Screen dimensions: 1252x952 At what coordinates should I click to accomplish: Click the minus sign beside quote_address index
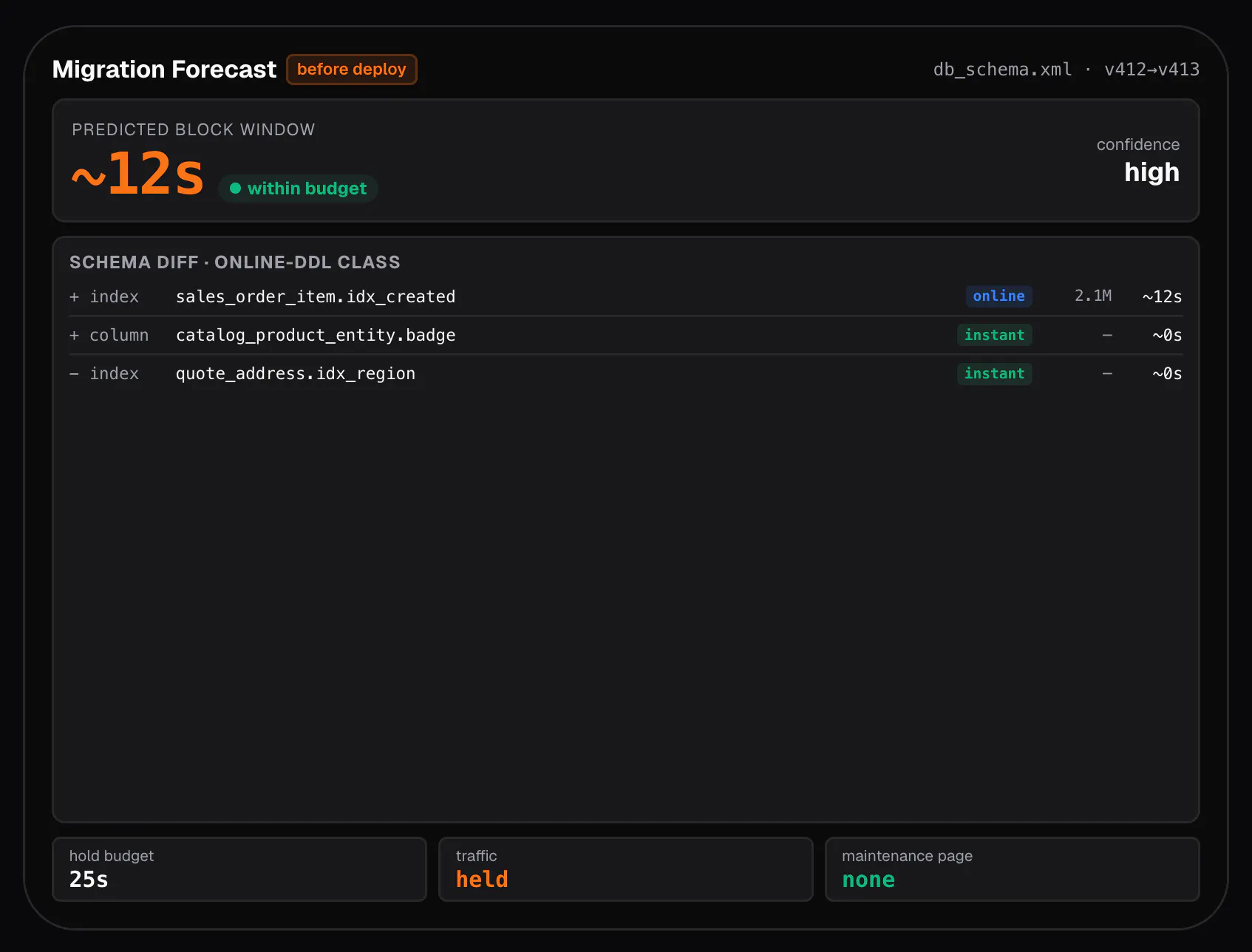[x=74, y=373]
